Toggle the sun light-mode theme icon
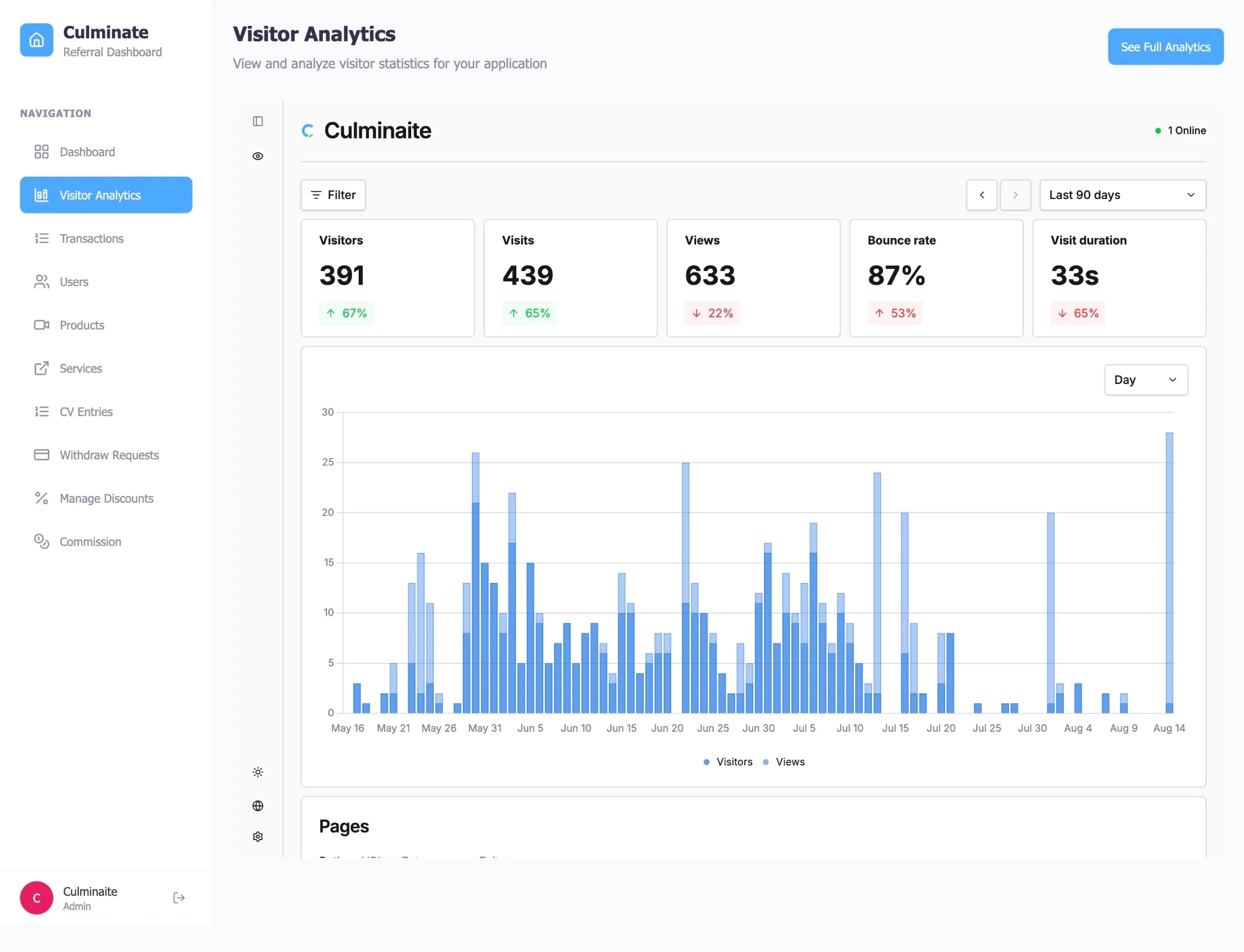 pos(258,772)
